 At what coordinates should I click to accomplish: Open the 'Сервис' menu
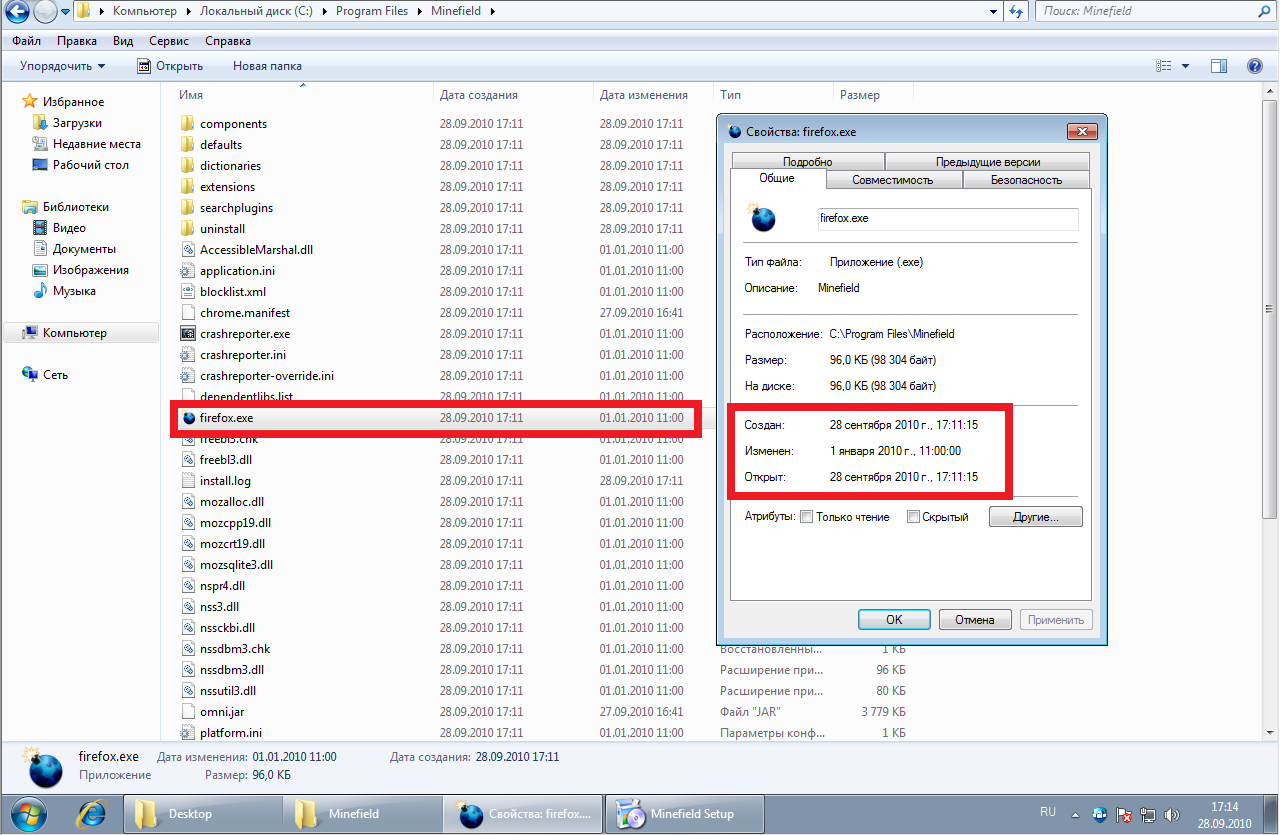click(169, 41)
